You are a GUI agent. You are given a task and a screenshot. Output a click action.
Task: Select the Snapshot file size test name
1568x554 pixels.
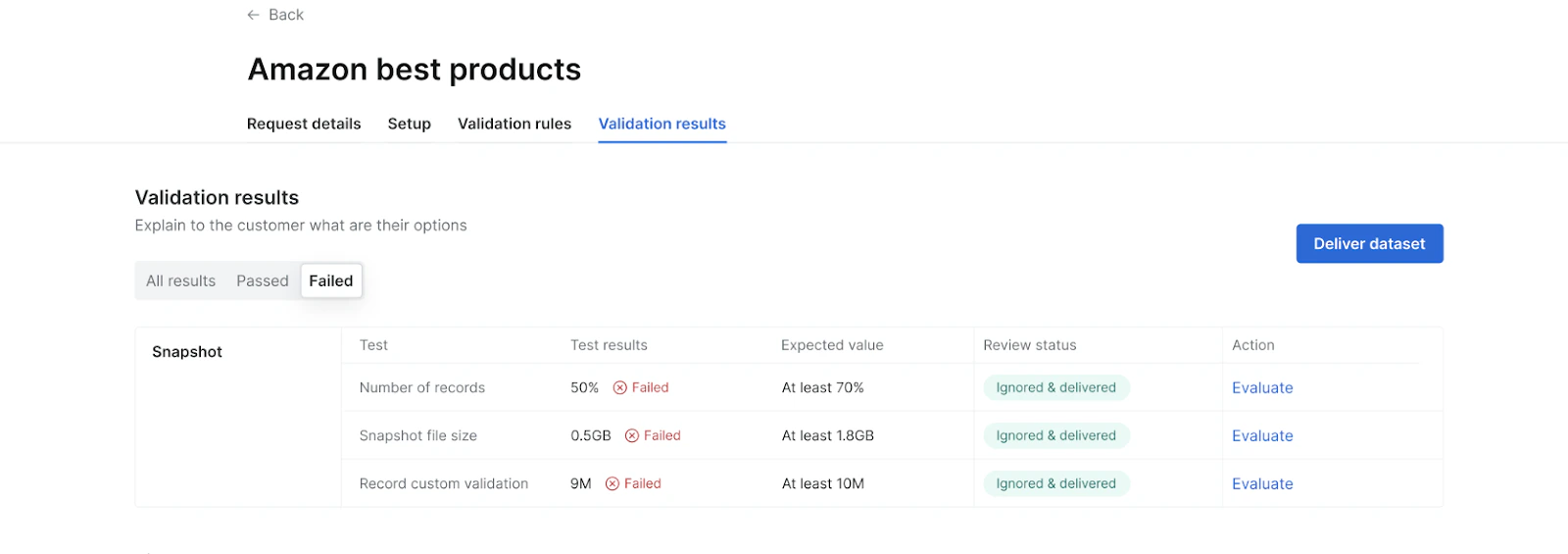click(x=418, y=435)
